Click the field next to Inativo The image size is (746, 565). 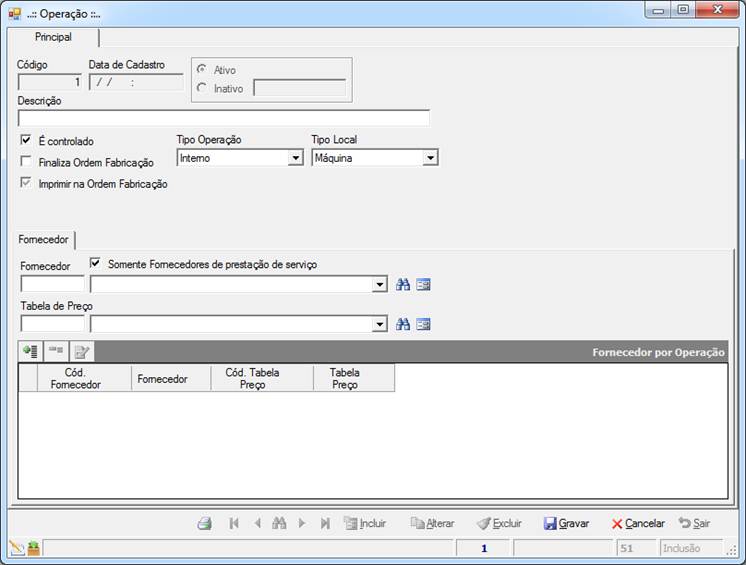coord(300,88)
